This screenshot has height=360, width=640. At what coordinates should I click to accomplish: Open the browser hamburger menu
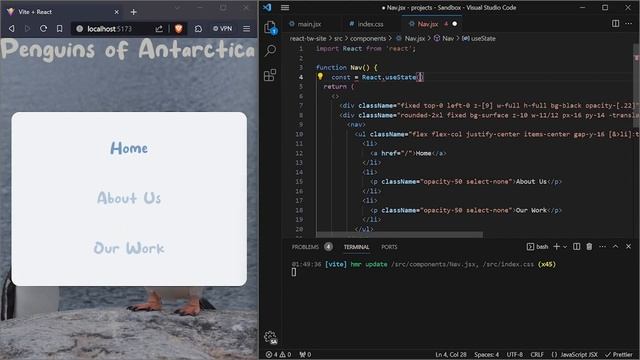[247, 29]
